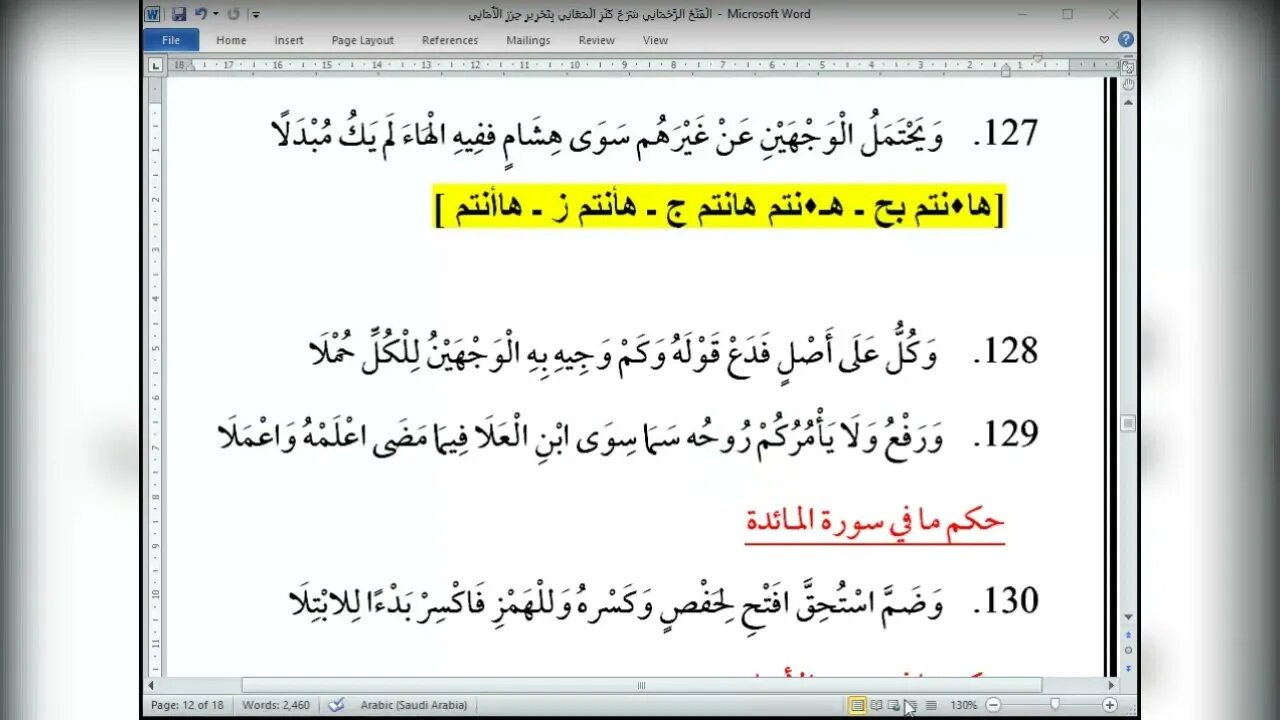Select Print Layout view button

tap(857, 705)
